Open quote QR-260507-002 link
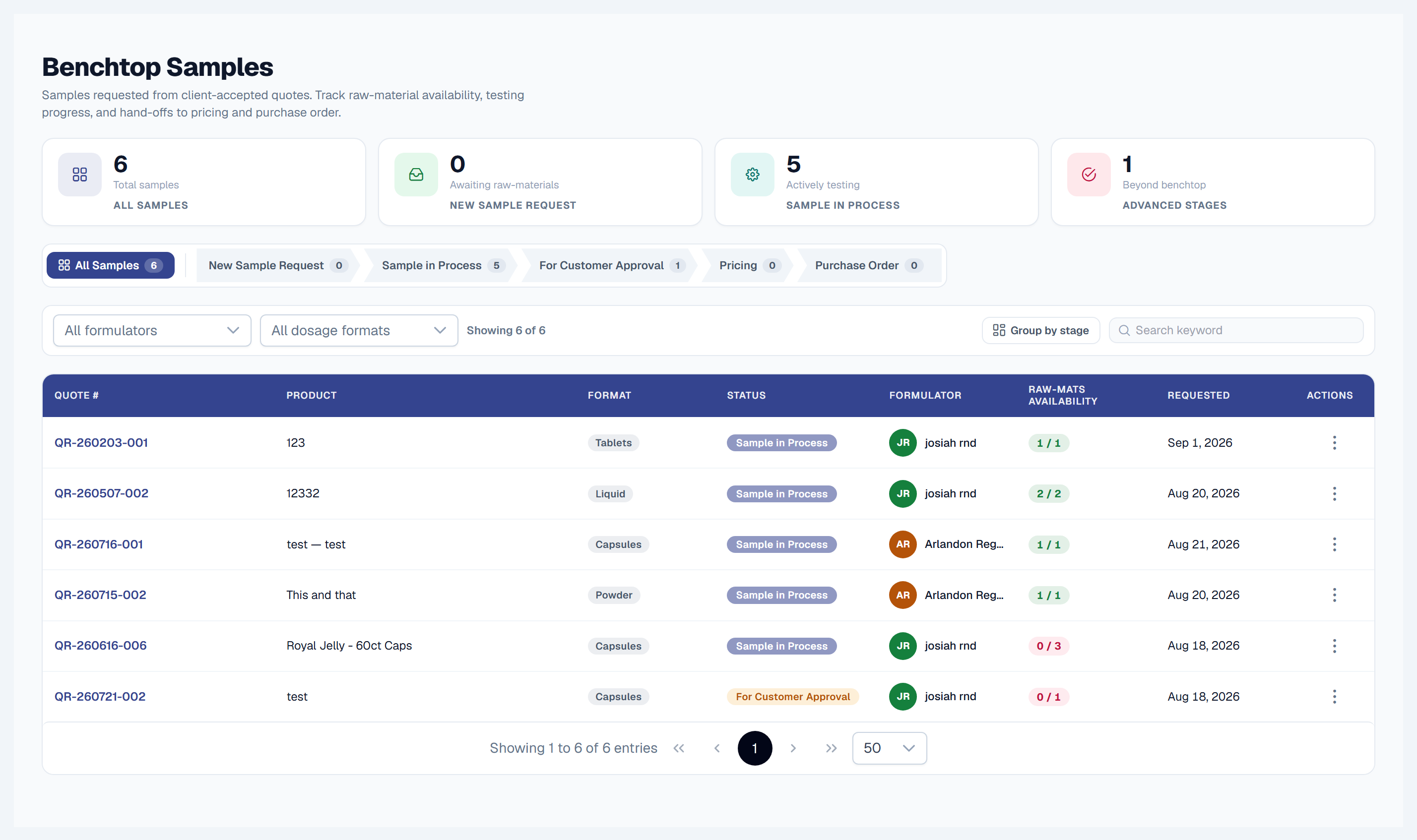 [101, 493]
